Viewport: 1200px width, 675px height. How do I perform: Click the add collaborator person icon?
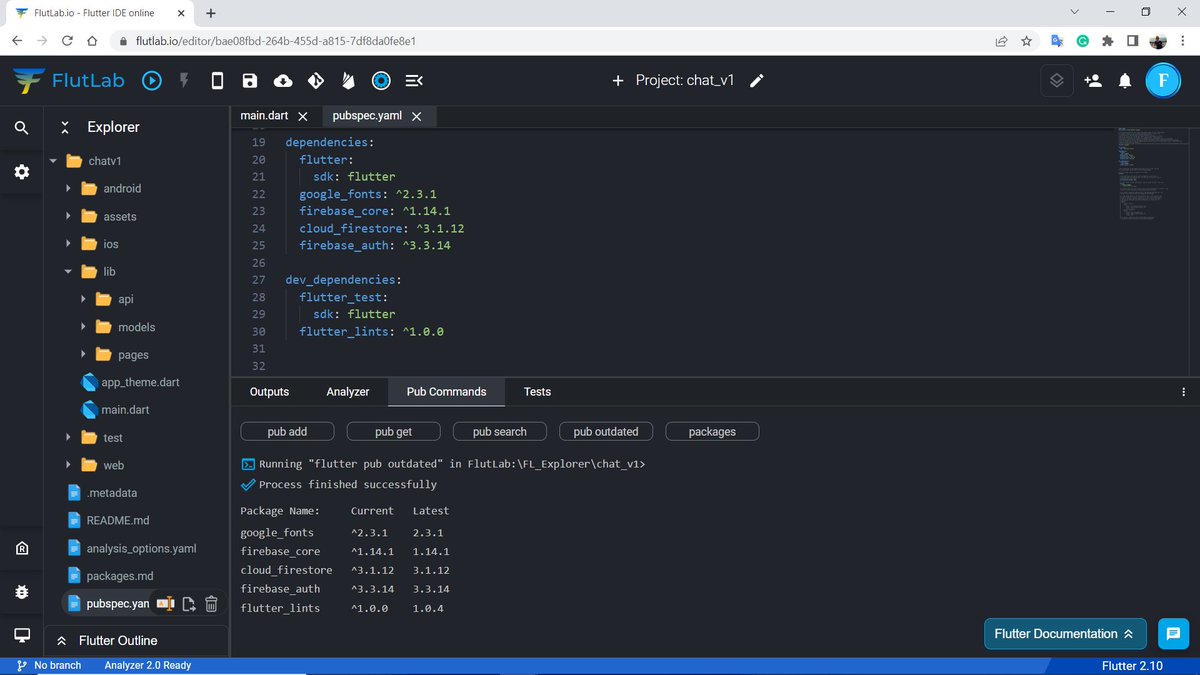click(x=1093, y=81)
